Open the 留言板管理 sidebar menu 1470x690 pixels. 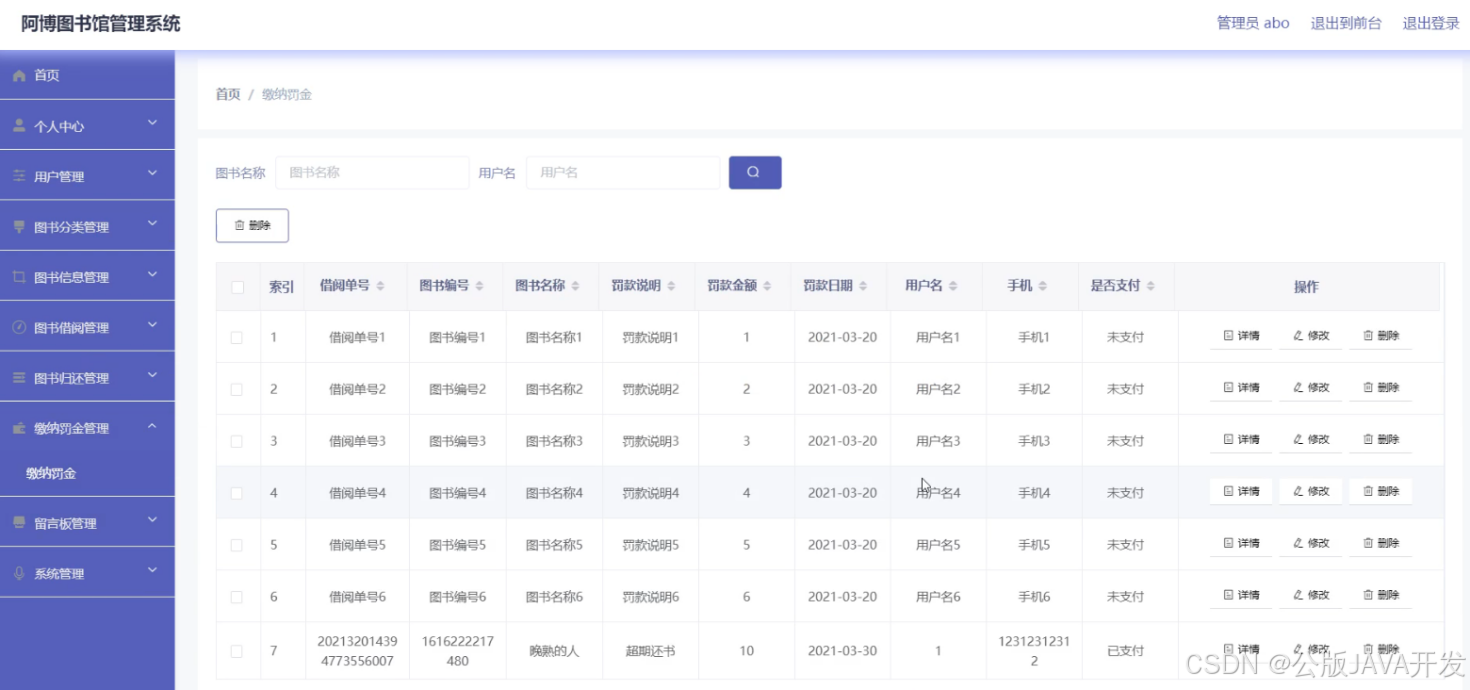coord(87,522)
